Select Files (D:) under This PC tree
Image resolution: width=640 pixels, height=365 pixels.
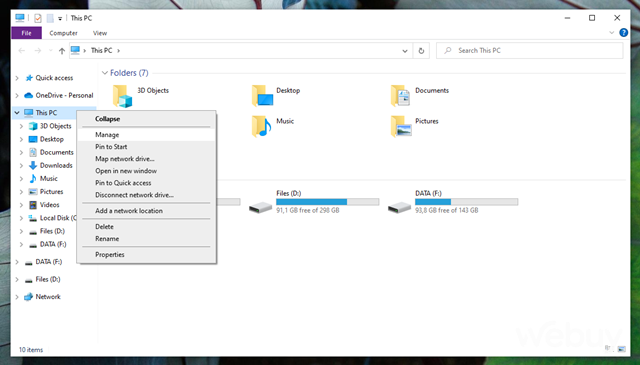[52, 231]
